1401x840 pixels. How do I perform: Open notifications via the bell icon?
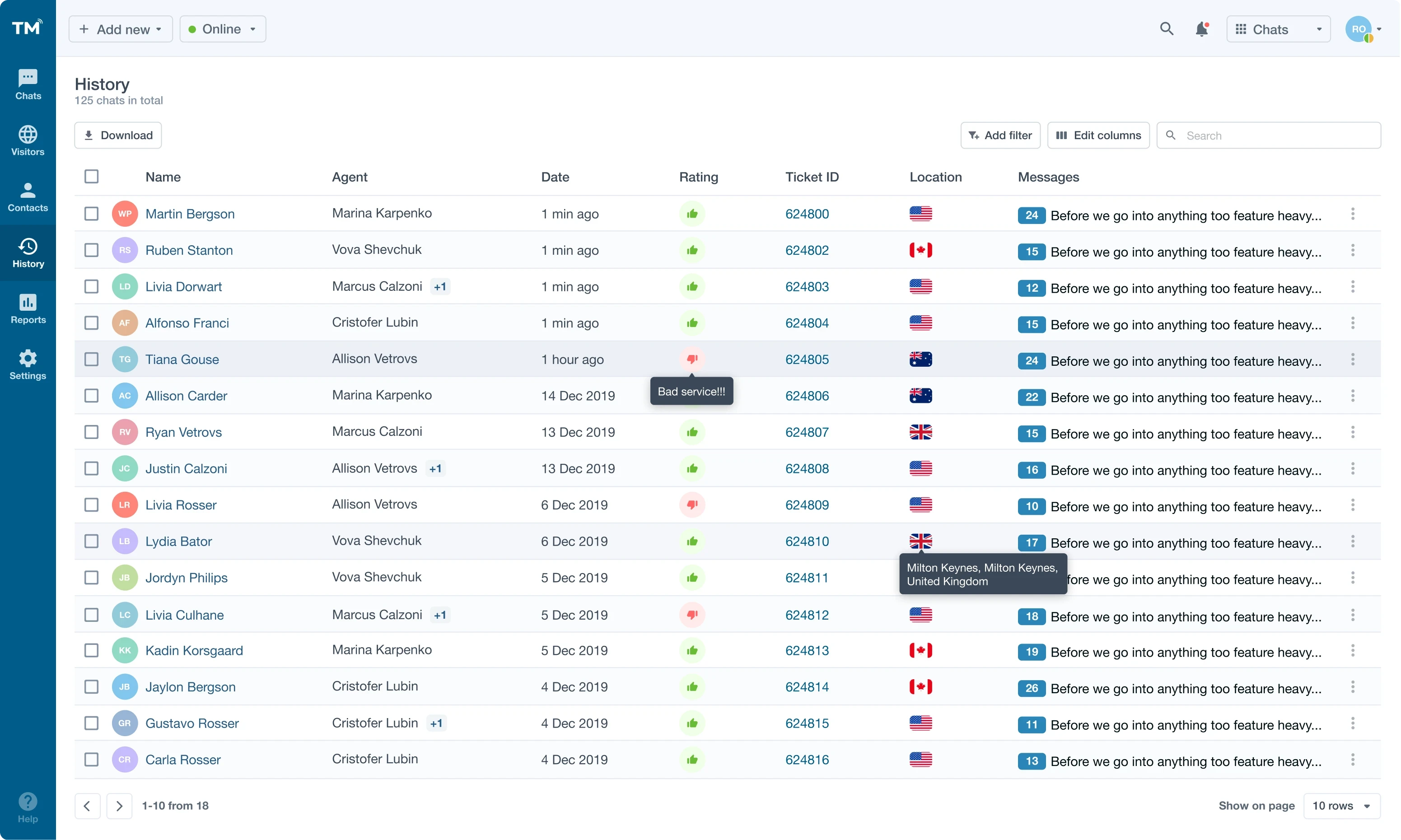coord(1202,28)
